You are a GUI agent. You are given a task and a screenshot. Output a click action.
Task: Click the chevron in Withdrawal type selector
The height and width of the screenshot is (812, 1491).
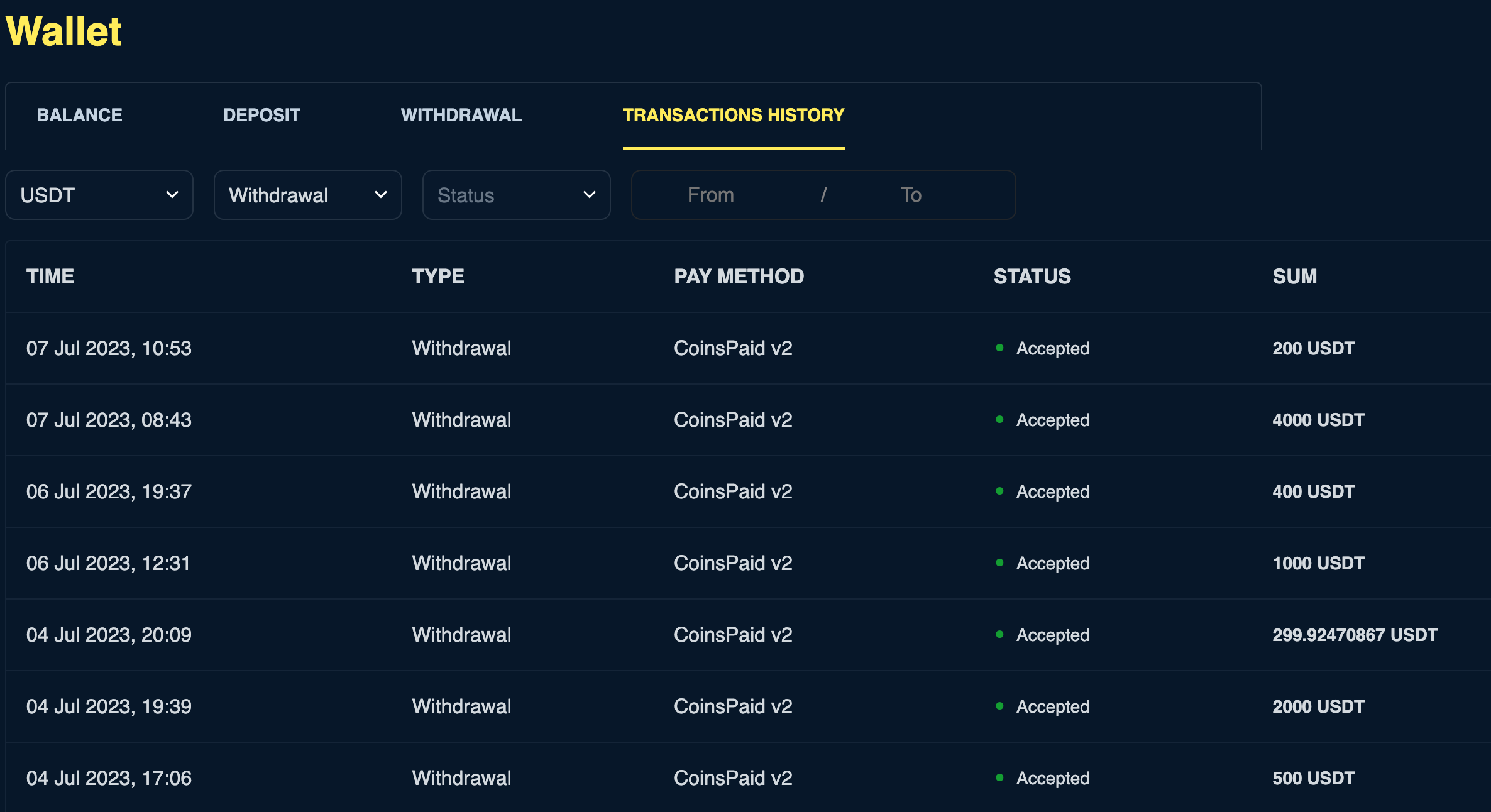[x=380, y=195]
